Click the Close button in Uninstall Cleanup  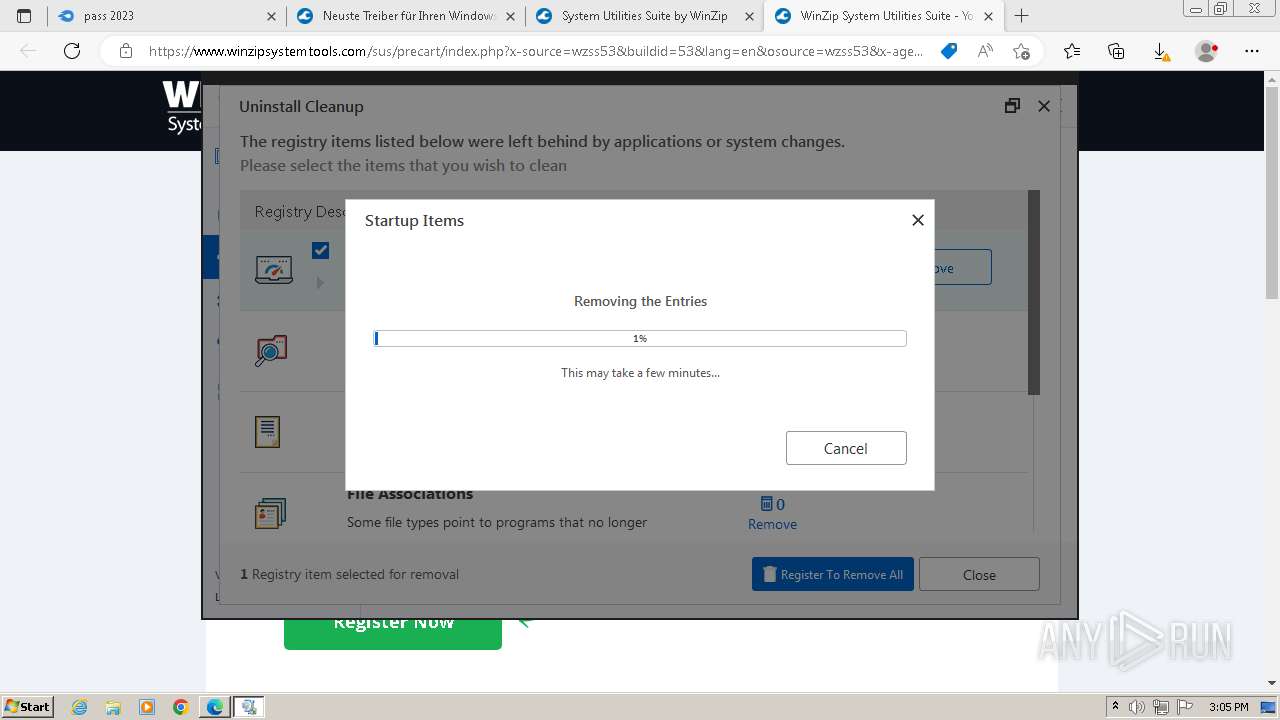tap(979, 574)
